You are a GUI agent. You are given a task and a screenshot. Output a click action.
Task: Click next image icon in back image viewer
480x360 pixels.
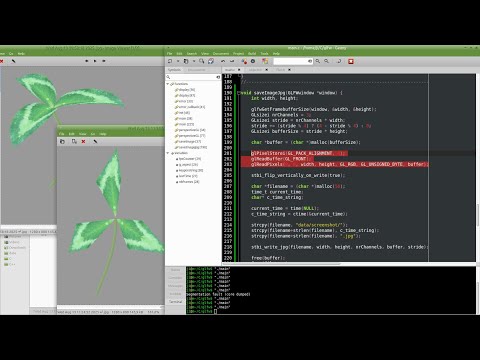click(104, 61)
